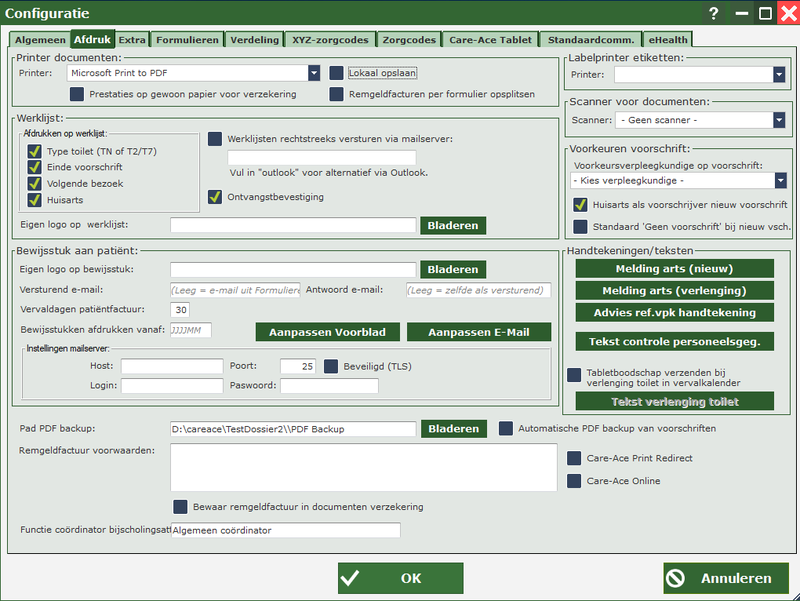
Task: Uncheck Huisarts on werklijst
Action: tap(34, 199)
